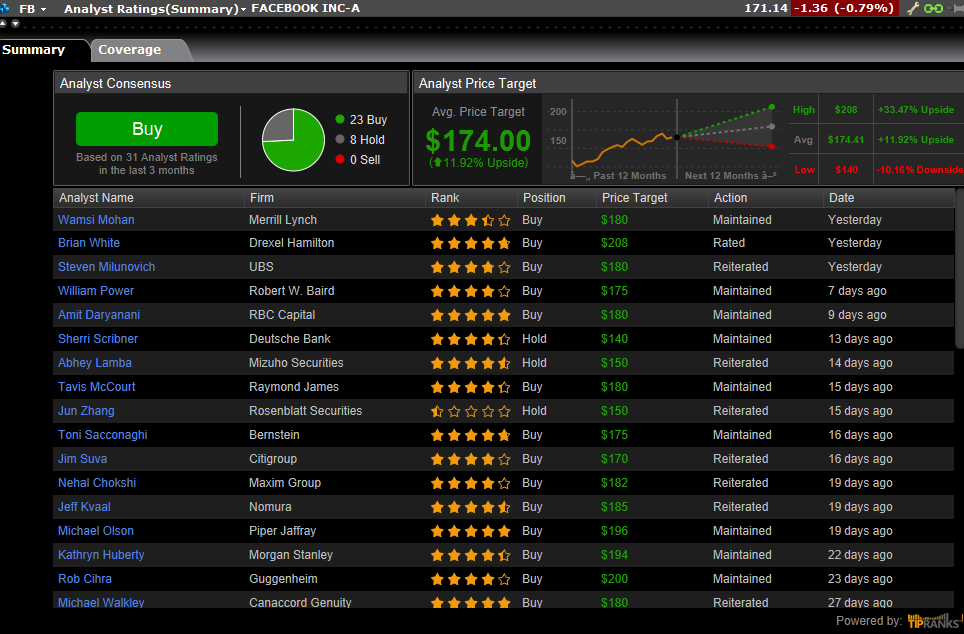964x634 pixels.
Task: Open analyst Tavis McCourt's profile
Action: [x=97, y=386]
